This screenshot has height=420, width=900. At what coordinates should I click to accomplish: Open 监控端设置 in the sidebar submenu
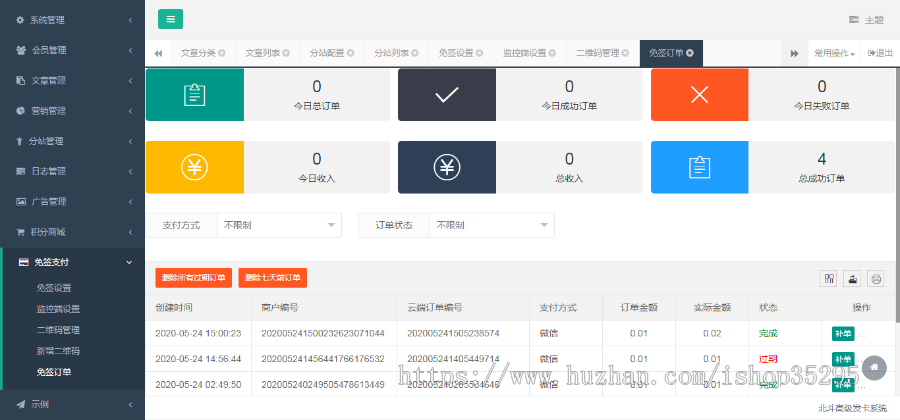(58, 309)
